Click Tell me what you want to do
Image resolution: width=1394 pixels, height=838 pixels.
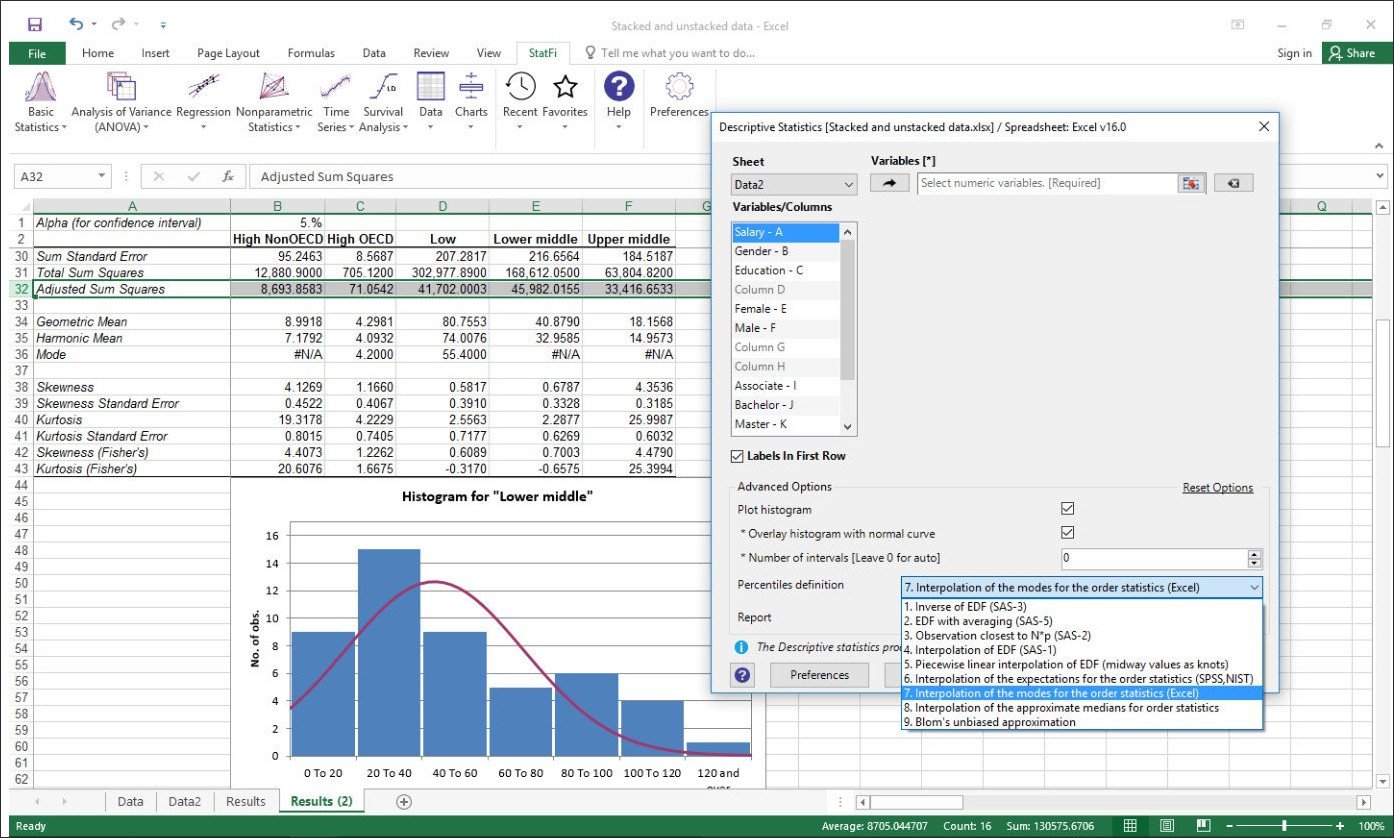coord(677,53)
